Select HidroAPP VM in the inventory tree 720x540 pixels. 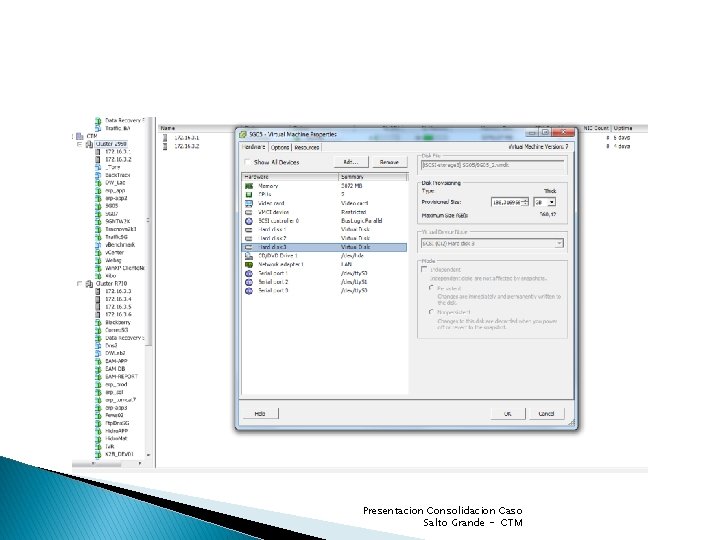tap(117, 431)
